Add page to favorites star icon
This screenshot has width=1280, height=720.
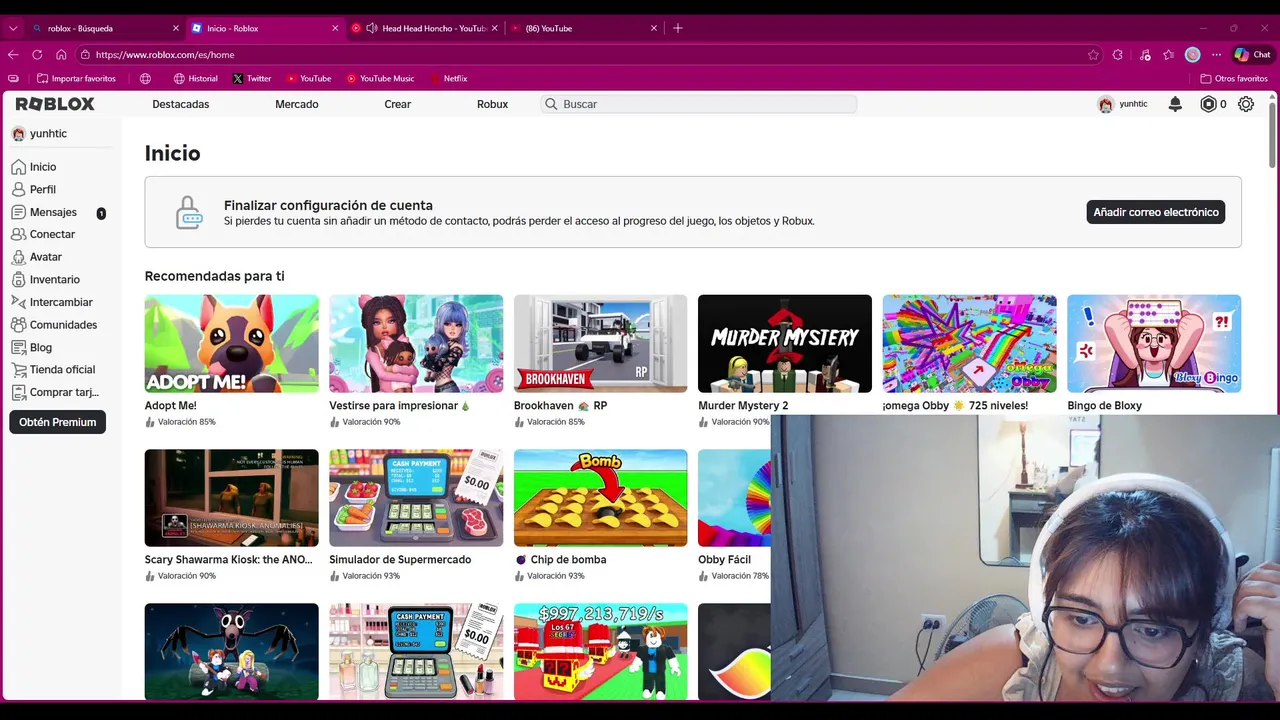pos(1093,55)
